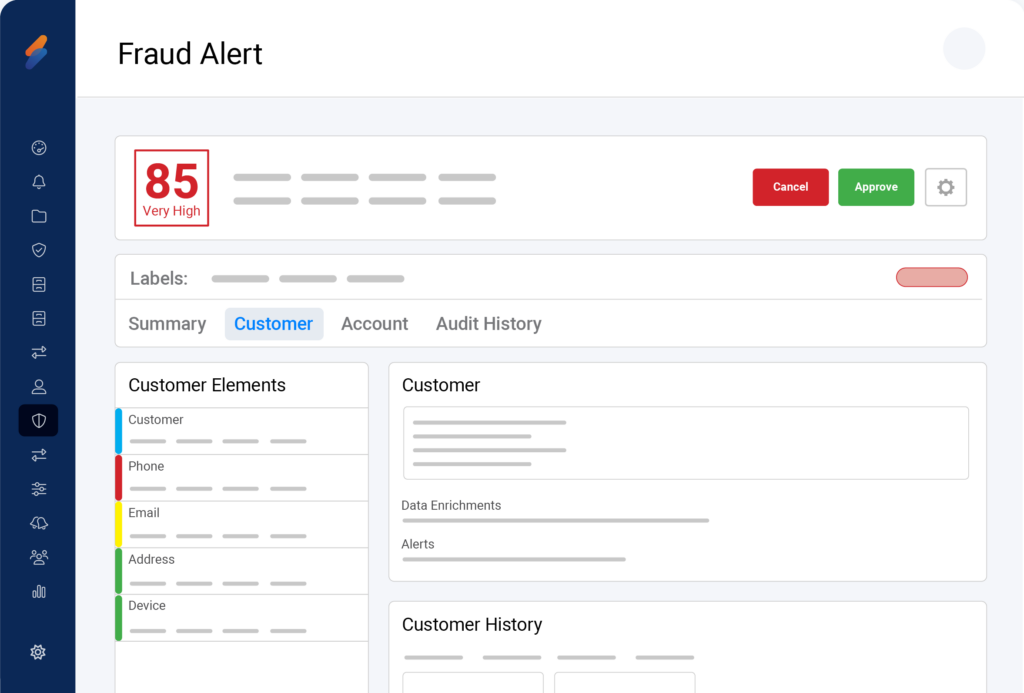Viewport: 1024px width, 693px height.
Task: Click the highlighted half-shield sidebar icon
Action: point(39,421)
